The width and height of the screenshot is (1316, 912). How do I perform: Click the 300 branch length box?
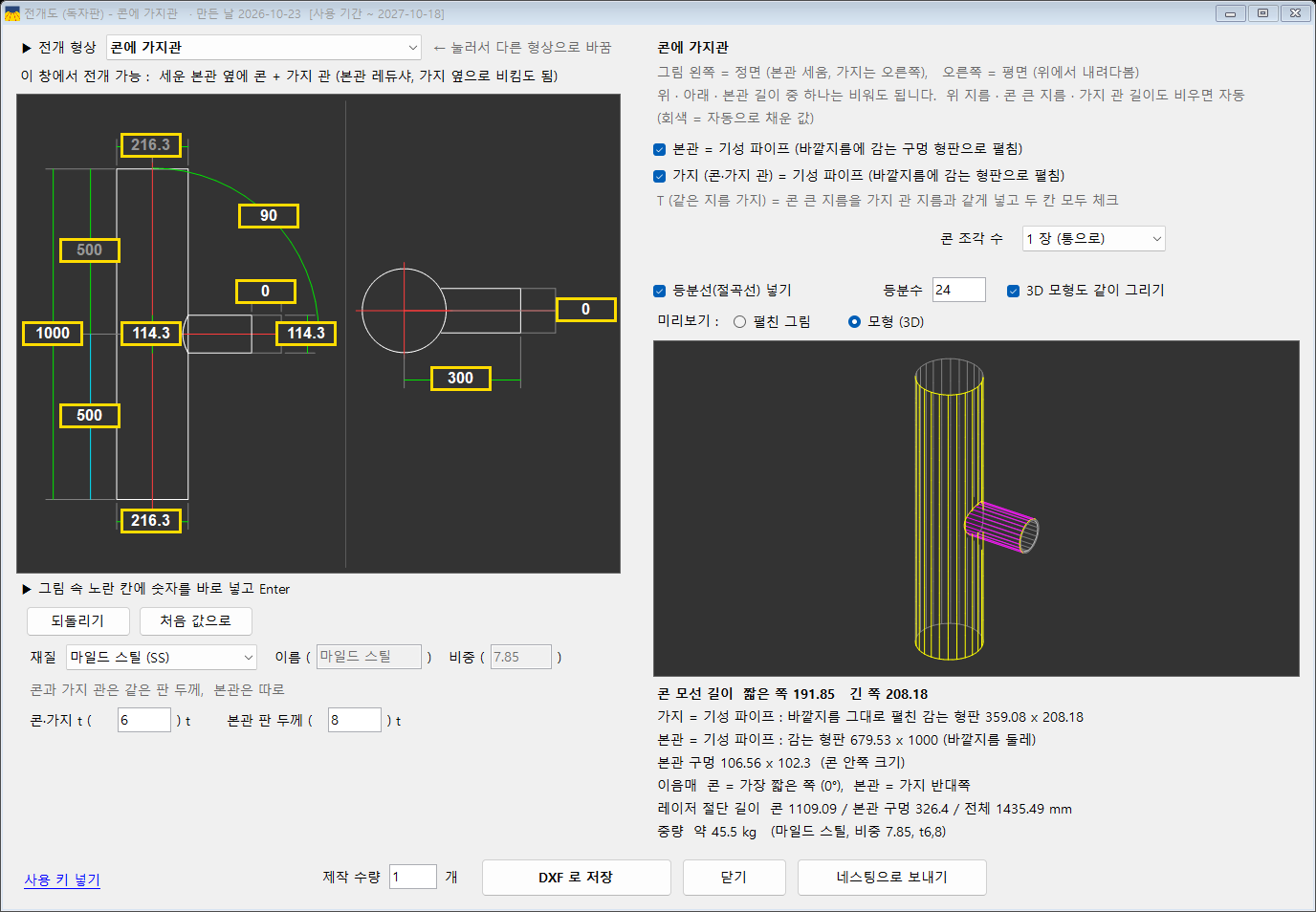coord(461,379)
